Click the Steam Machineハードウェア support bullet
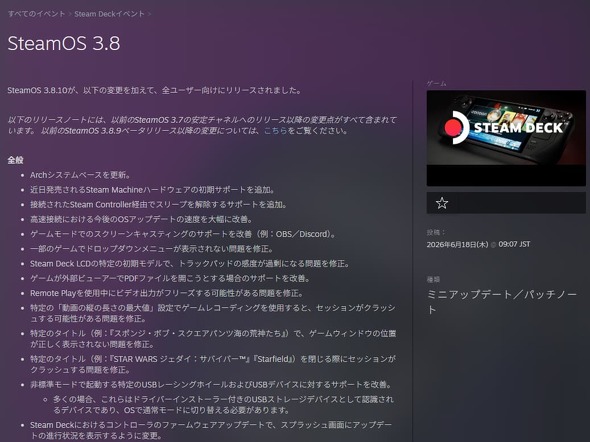Image resolution: width=590 pixels, height=442 pixels. (x=152, y=190)
